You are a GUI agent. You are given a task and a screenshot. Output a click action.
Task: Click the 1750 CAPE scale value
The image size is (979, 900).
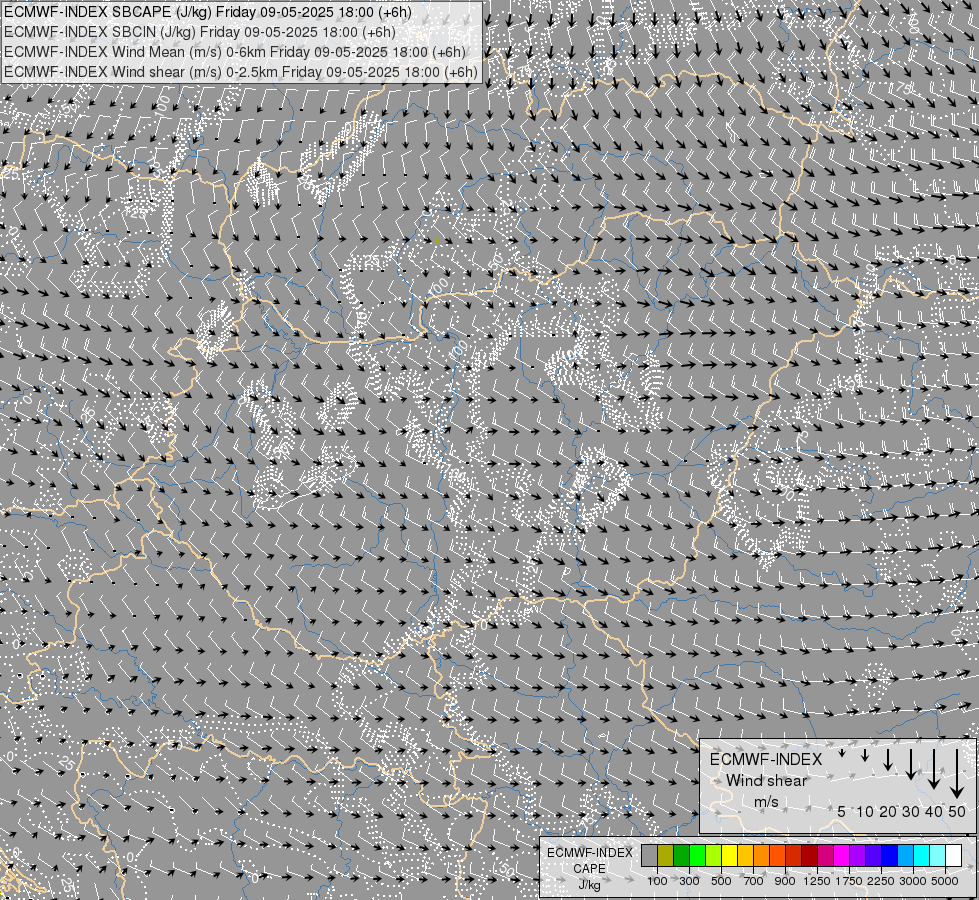point(849,881)
